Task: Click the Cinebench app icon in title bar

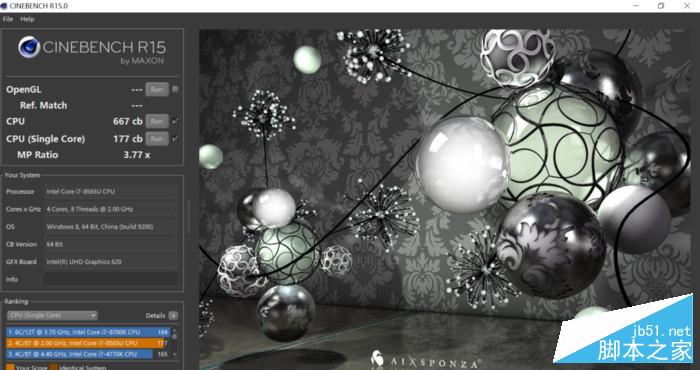Action: (4, 6)
